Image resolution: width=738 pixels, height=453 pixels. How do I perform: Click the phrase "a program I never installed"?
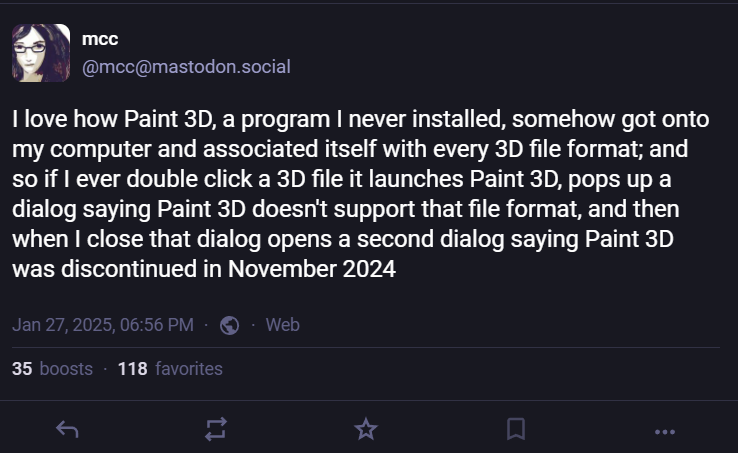tap(346, 120)
